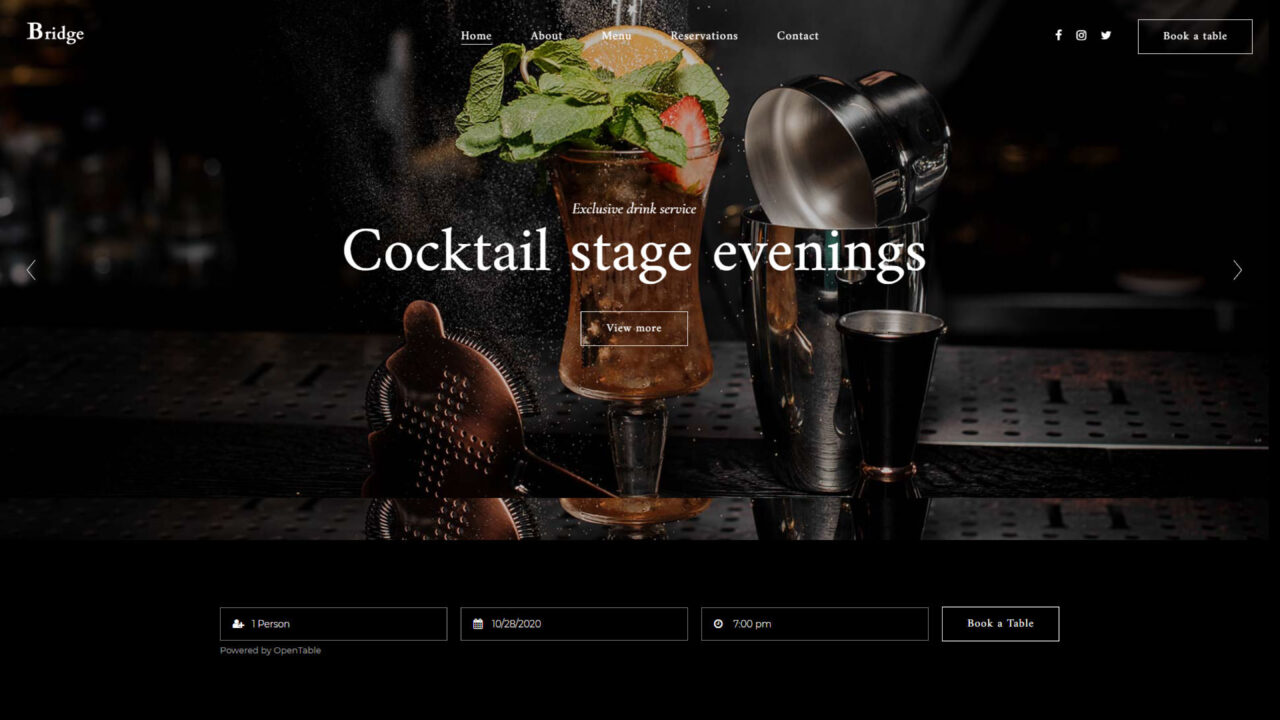Open the 1 Person party size dropdown
This screenshot has height=720, width=1280.
333,624
